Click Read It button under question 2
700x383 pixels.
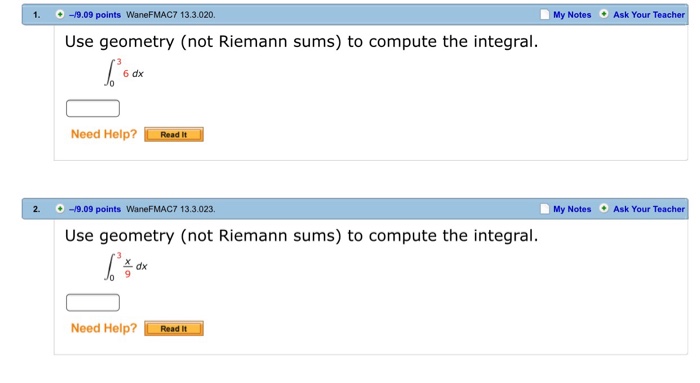tap(174, 329)
